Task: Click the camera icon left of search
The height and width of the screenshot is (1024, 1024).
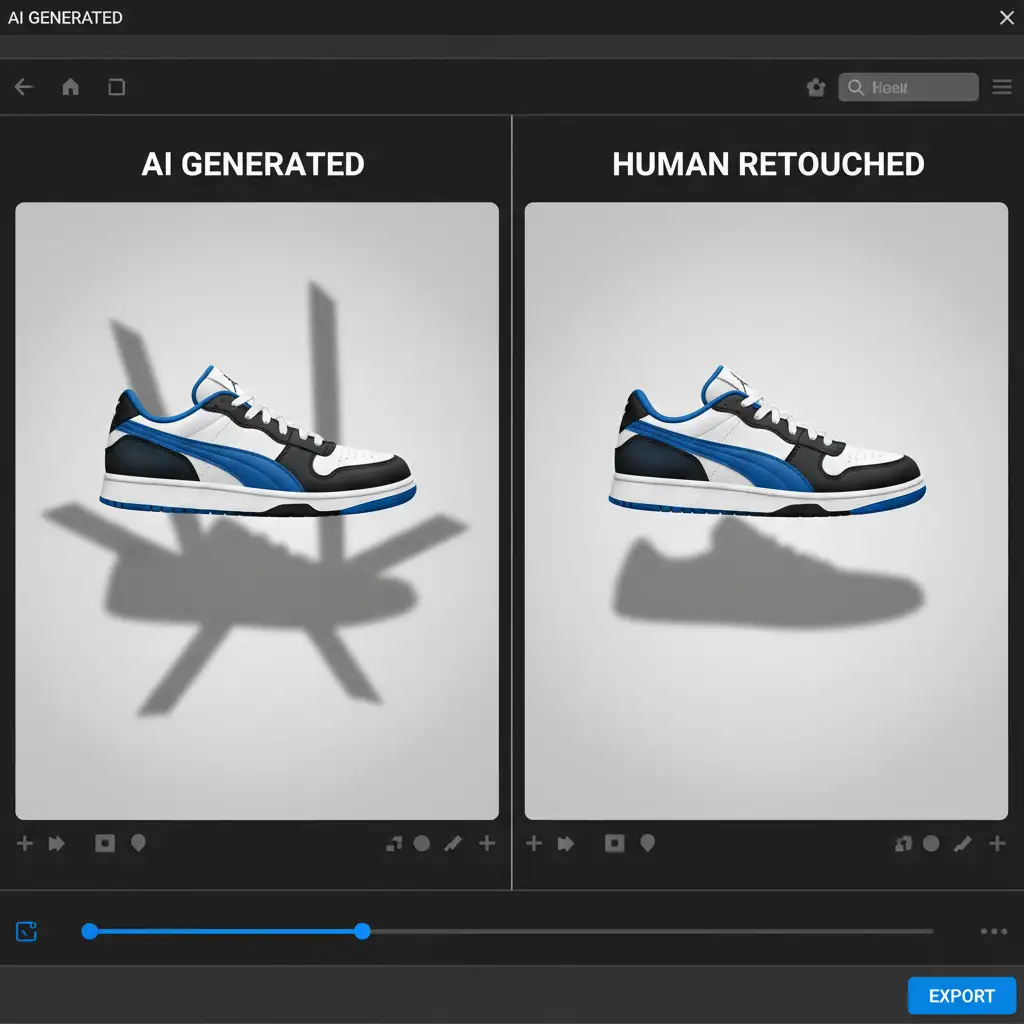Action: pyautogui.click(x=816, y=88)
